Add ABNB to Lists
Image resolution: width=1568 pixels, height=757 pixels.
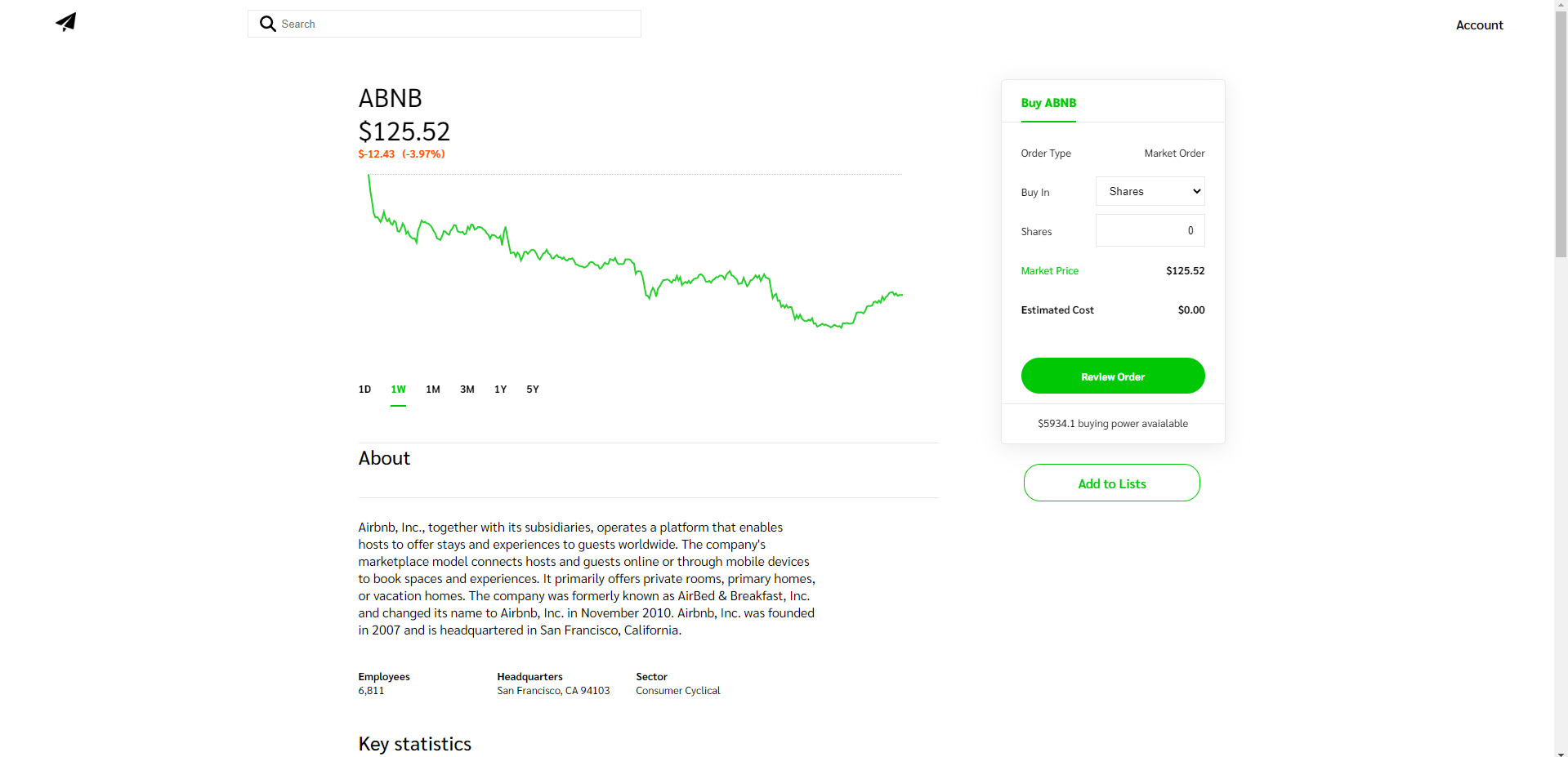[1111, 483]
